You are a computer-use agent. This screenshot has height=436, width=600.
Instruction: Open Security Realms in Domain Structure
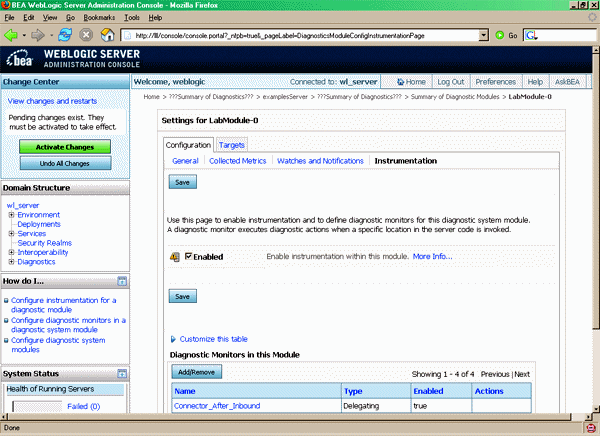[x=45, y=243]
